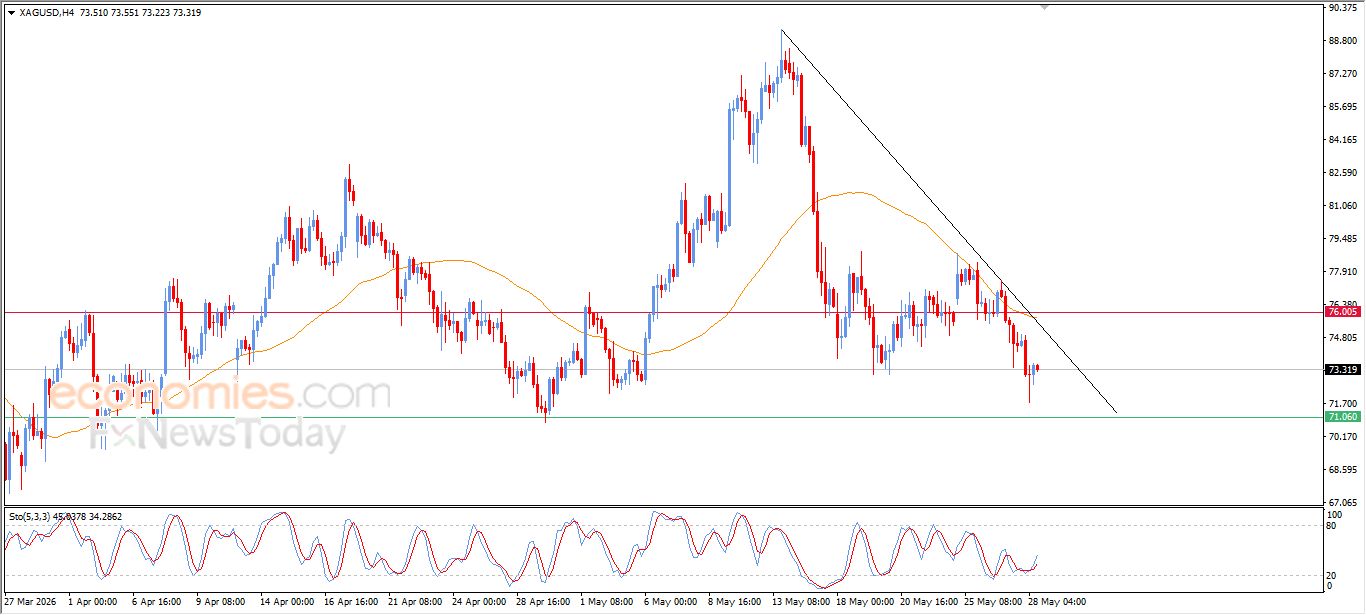Image resolution: width=1366 pixels, height=615 pixels.
Task: Click the 13 May 08:00 time label
Action: pyautogui.click(x=801, y=603)
